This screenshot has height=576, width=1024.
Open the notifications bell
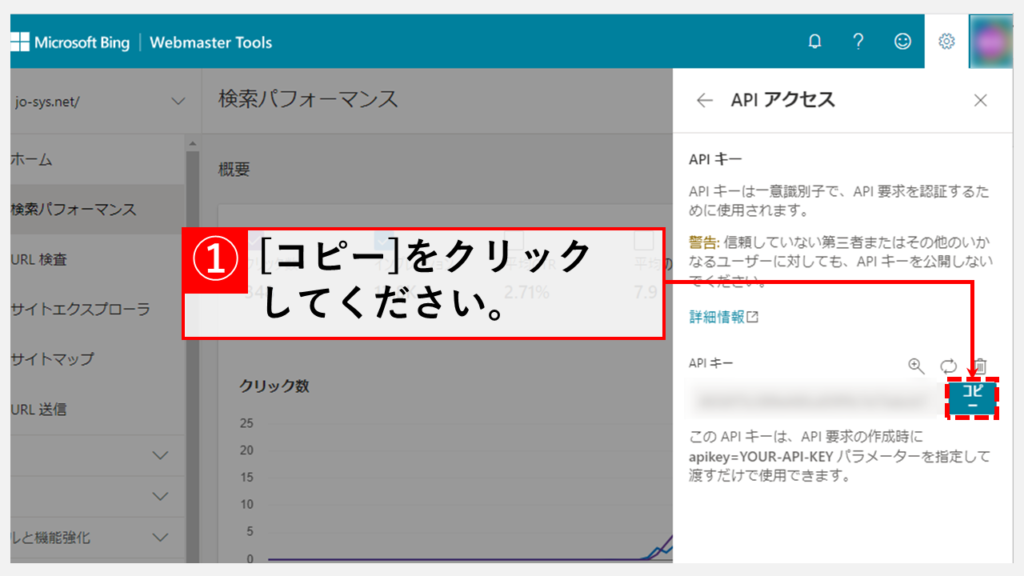[x=815, y=42]
